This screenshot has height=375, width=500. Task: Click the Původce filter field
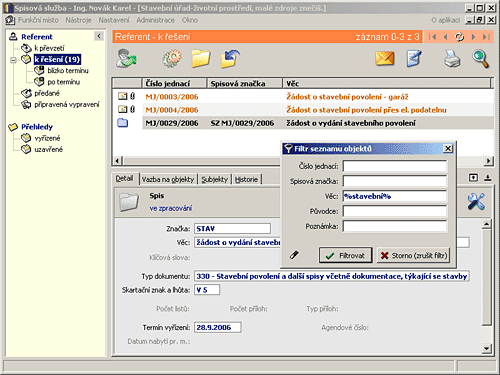395,211
